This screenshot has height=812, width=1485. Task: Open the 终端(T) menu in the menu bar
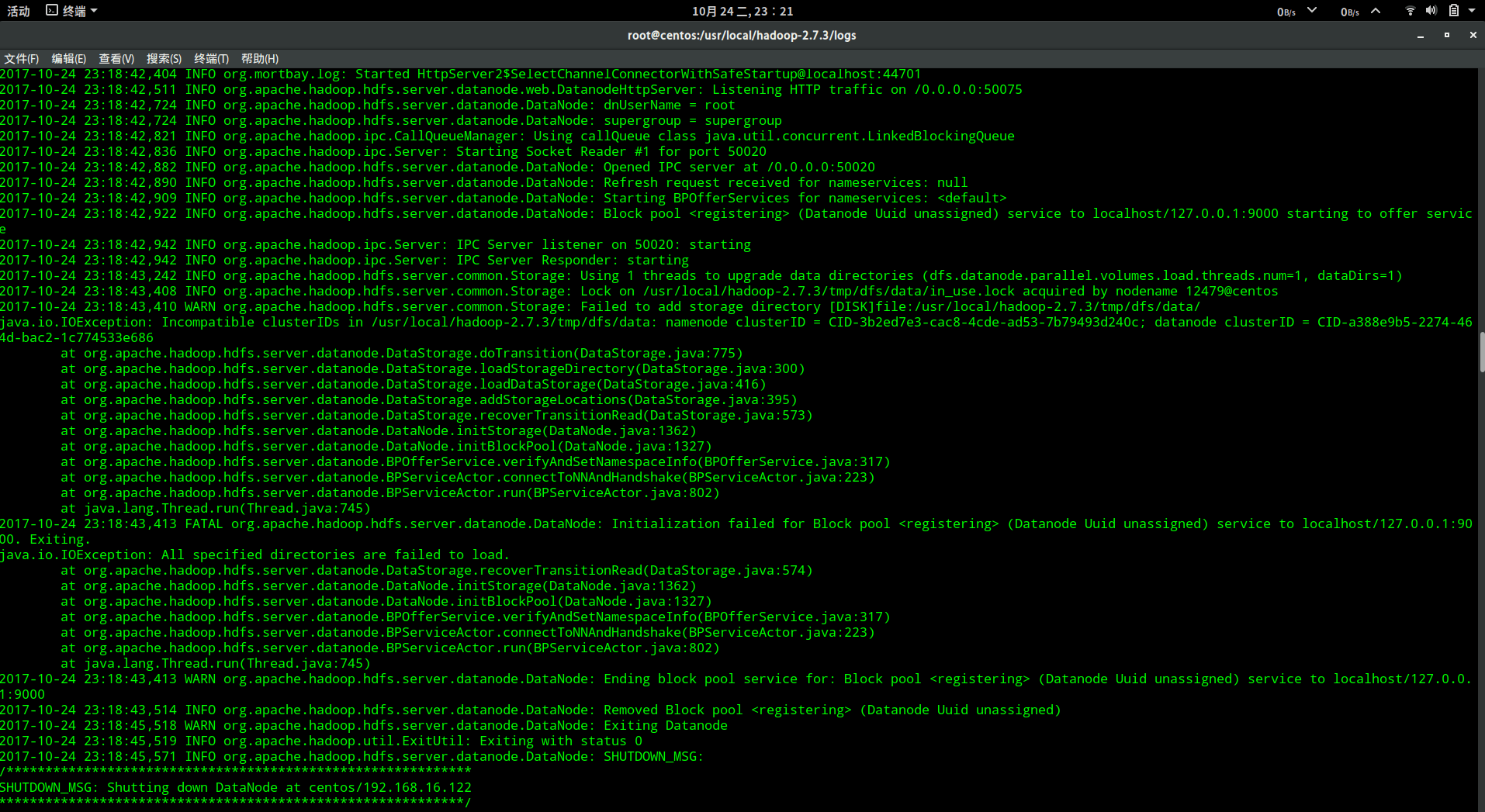pyautogui.click(x=211, y=58)
